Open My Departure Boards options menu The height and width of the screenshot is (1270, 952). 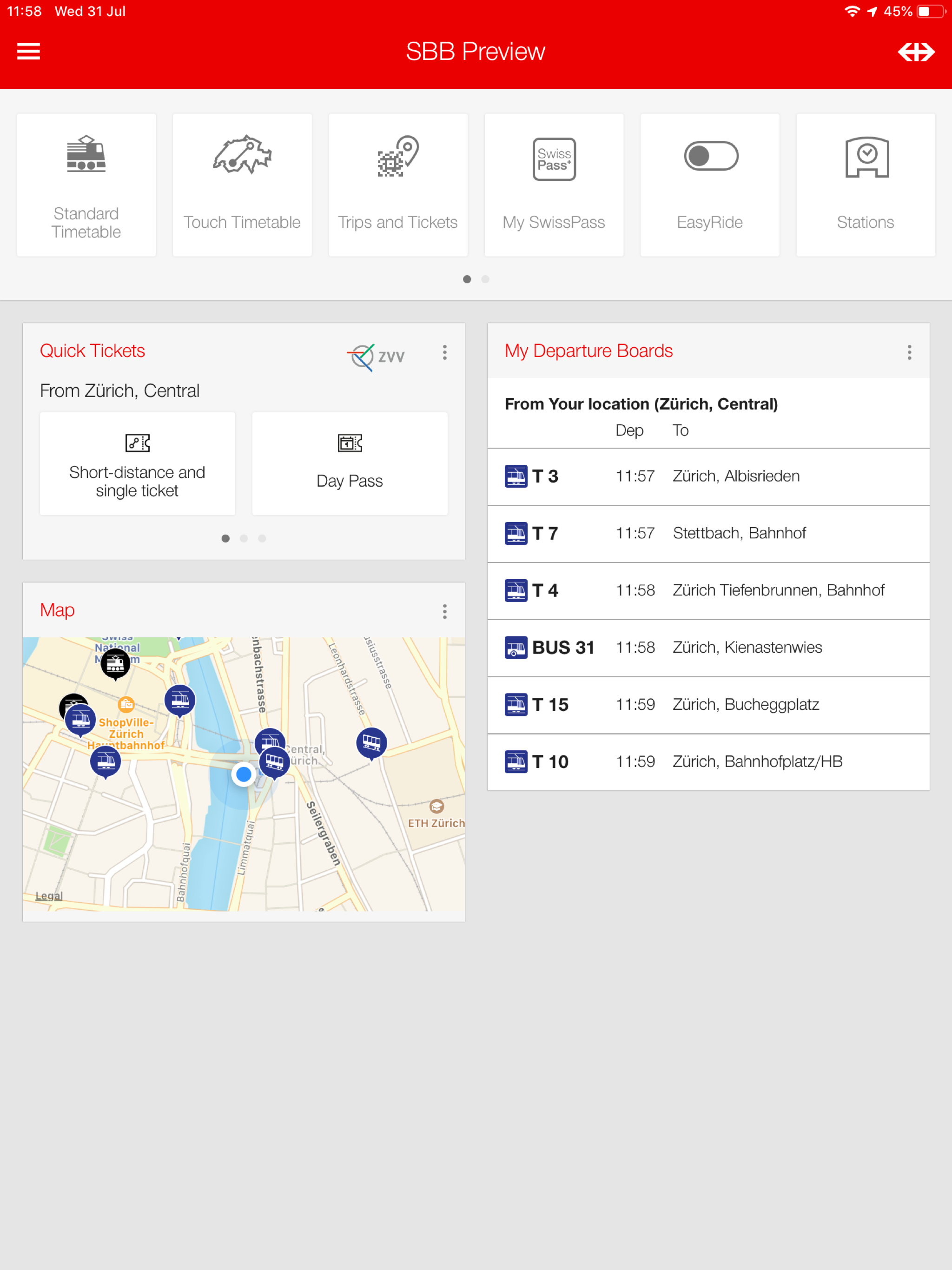pyautogui.click(x=909, y=352)
